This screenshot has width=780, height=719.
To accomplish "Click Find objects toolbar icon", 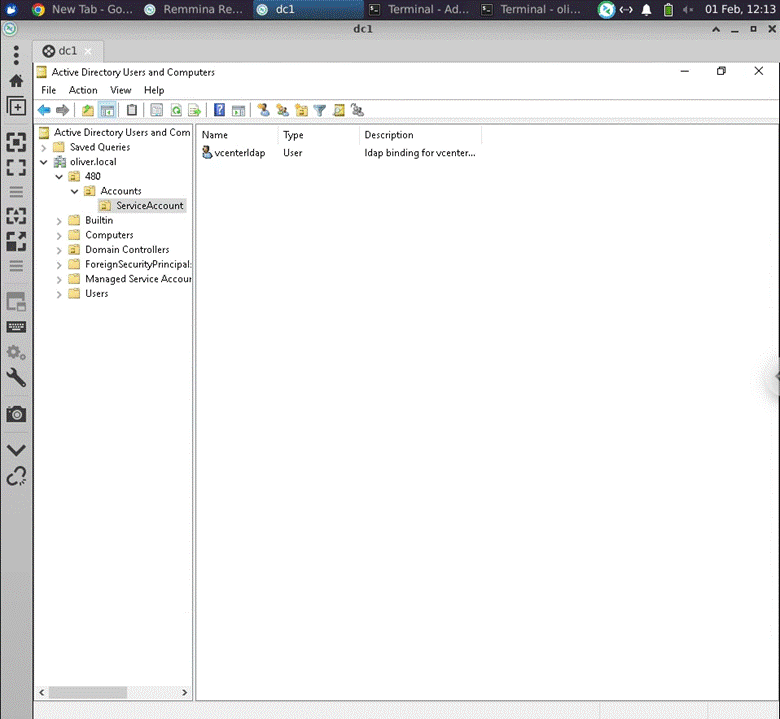I will click(339, 110).
